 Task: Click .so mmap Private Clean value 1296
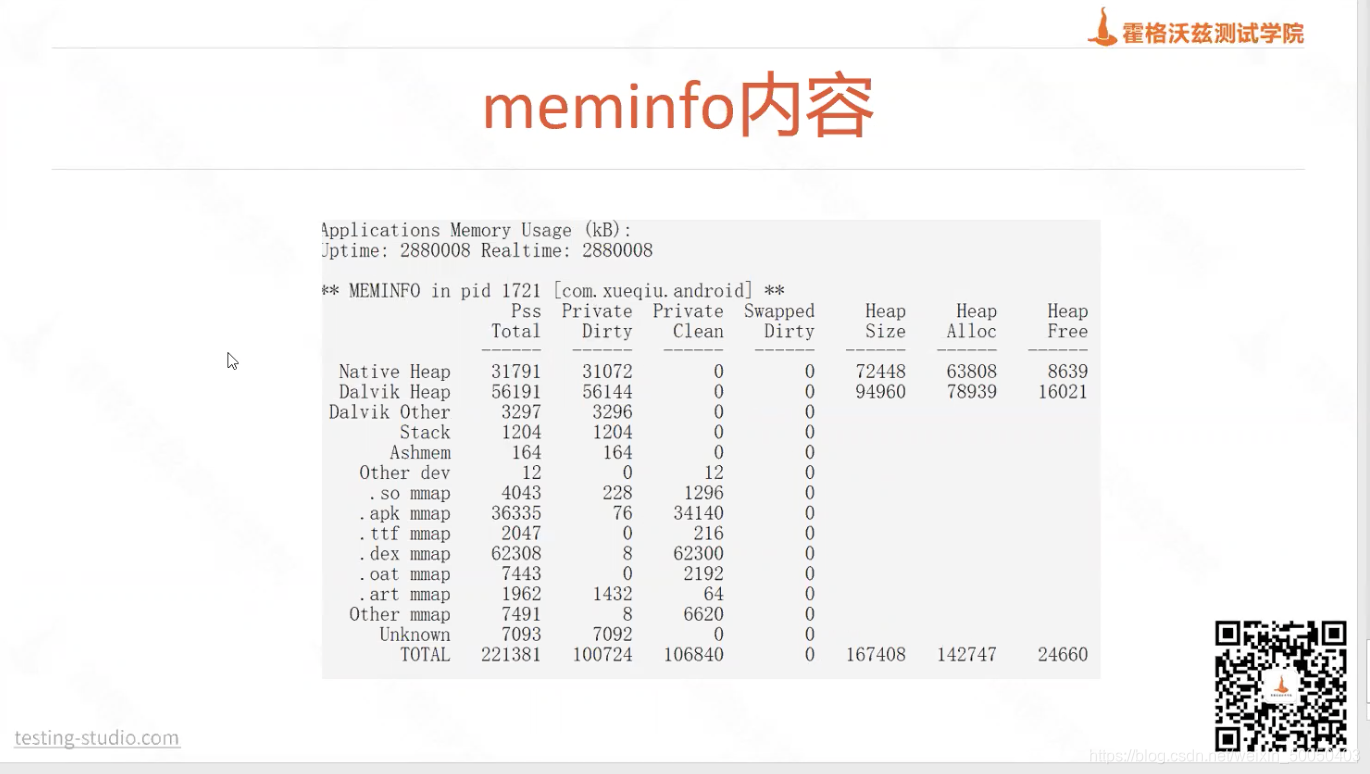pos(703,493)
